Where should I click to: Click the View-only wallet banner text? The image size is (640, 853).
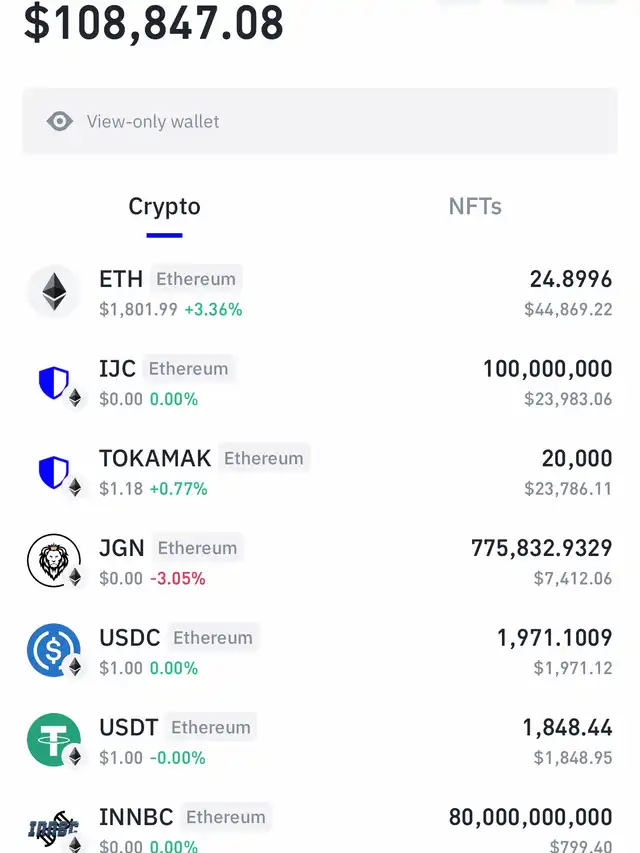[153, 121]
